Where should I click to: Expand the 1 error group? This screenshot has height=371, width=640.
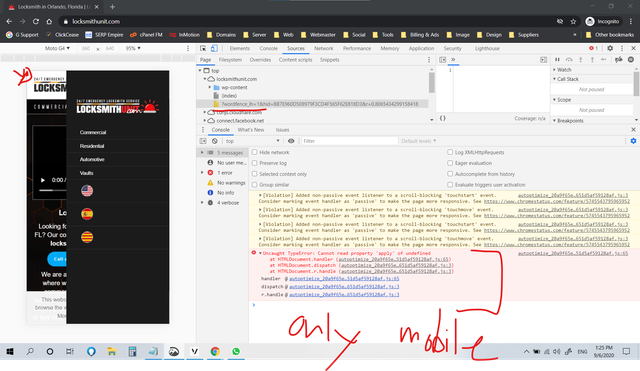click(202, 173)
